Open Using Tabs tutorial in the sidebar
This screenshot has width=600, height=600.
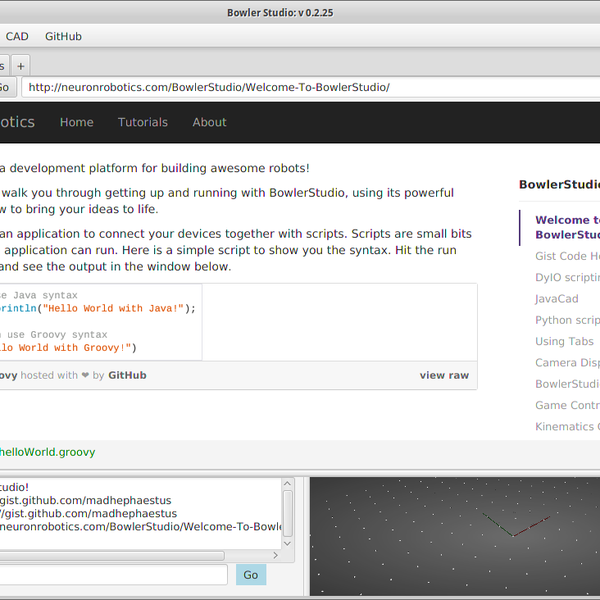(564, 341)
